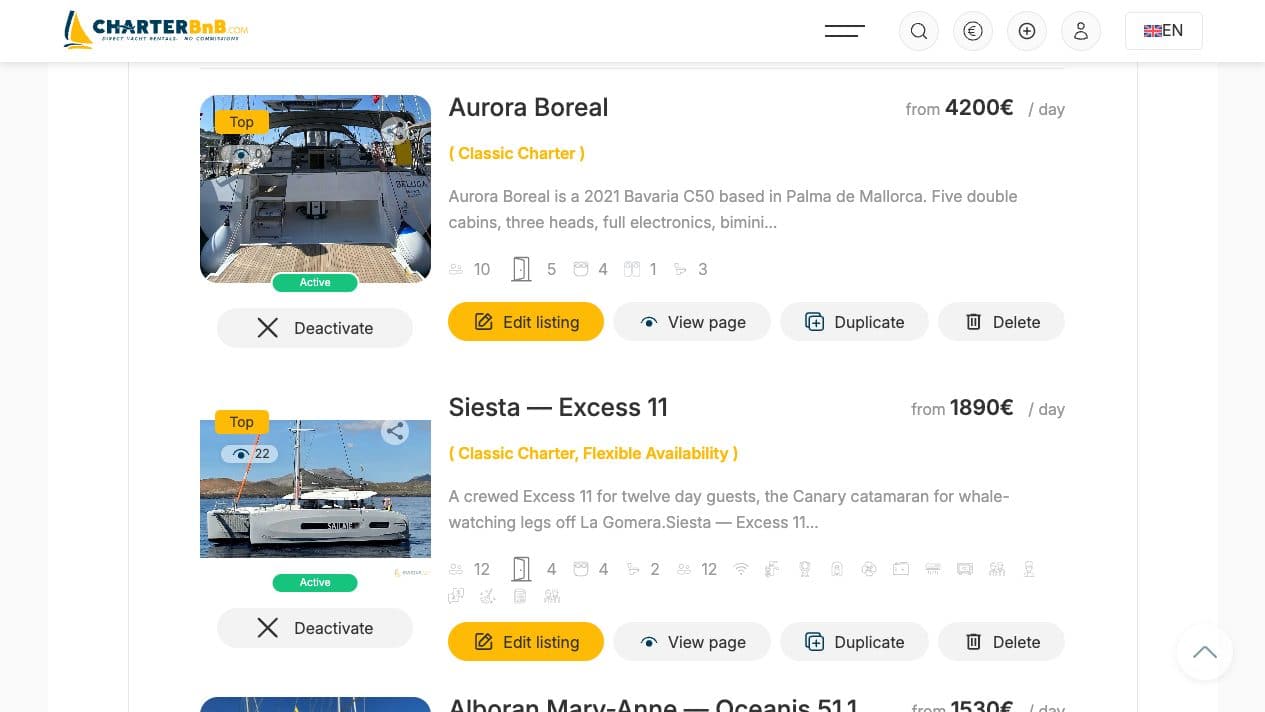Viewport: 1265px width, 712px height.
Task: Click Aurora Boreal cabins door icon
Action: pos(521,269)
